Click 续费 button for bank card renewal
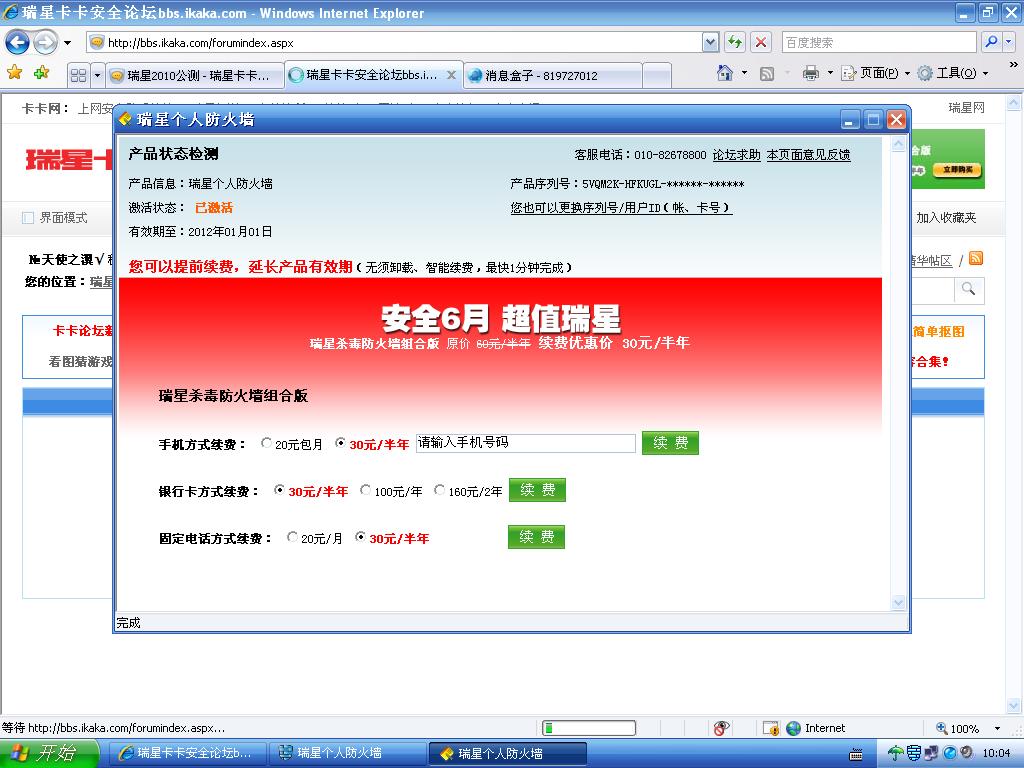This screenshot has width=1024, height=768. click(537, 490)
